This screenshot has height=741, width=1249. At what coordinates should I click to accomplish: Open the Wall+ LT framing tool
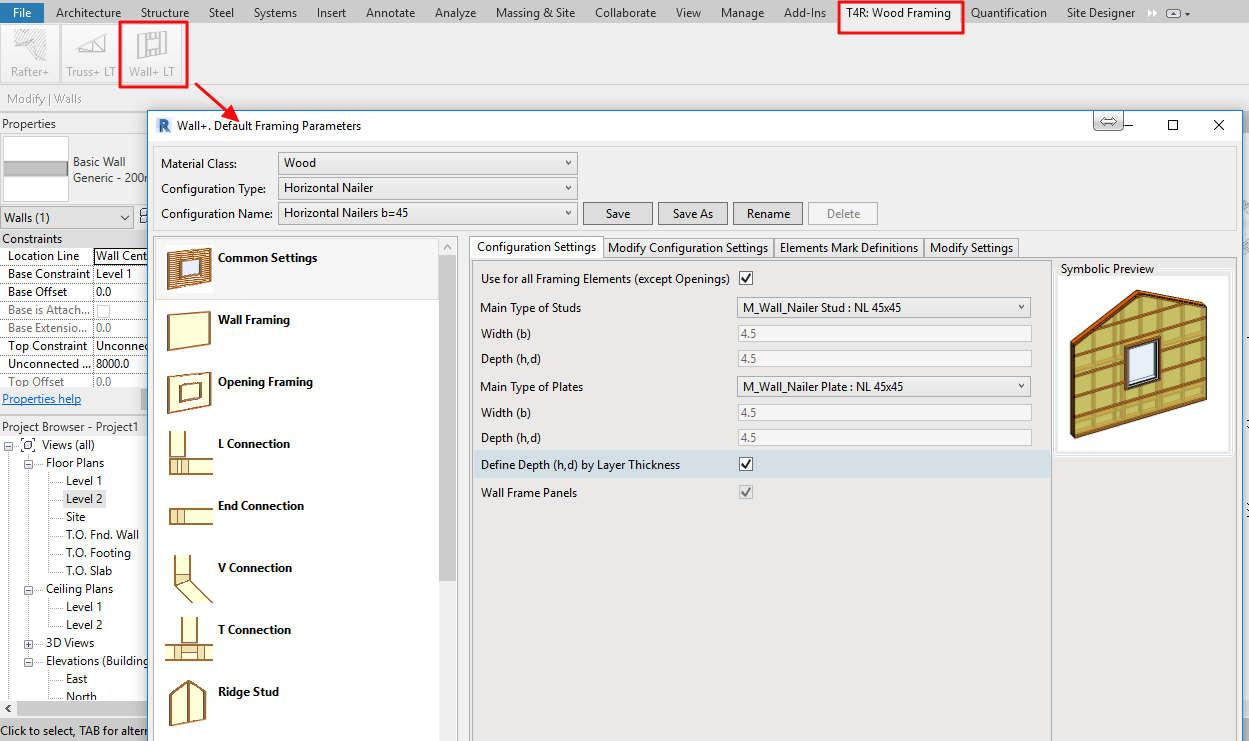[152, 53]
